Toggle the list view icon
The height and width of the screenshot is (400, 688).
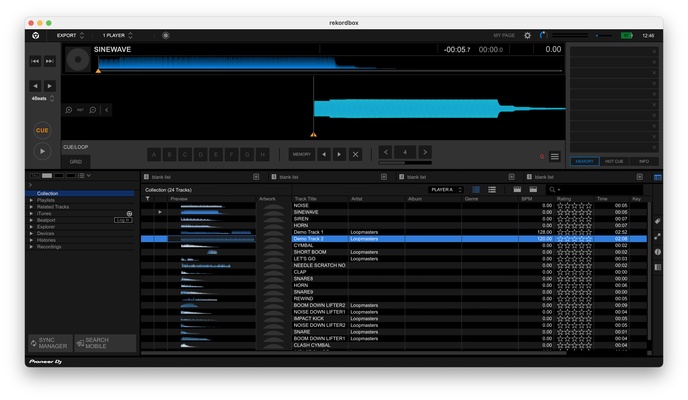[x=492, y=189]
